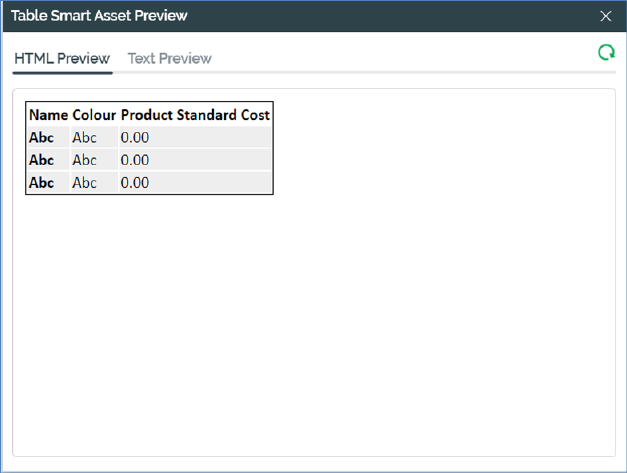
Task: Click the Colour column header
Action: click(94, 115)
